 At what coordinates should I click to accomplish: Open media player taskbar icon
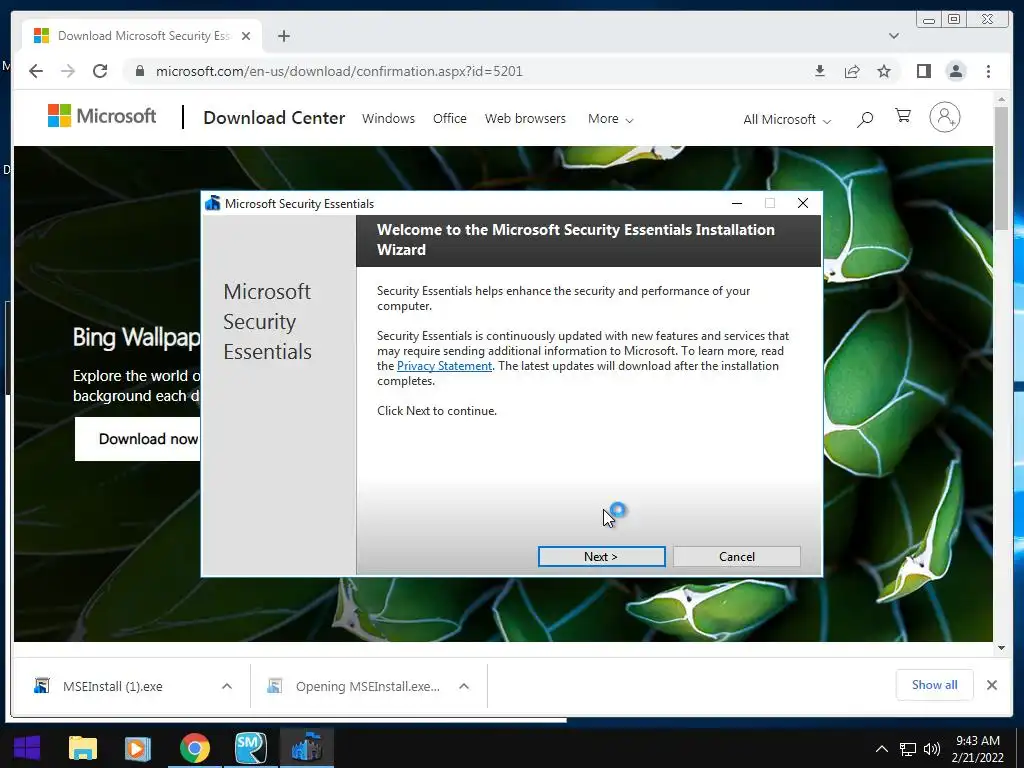[x=138, y=748]
